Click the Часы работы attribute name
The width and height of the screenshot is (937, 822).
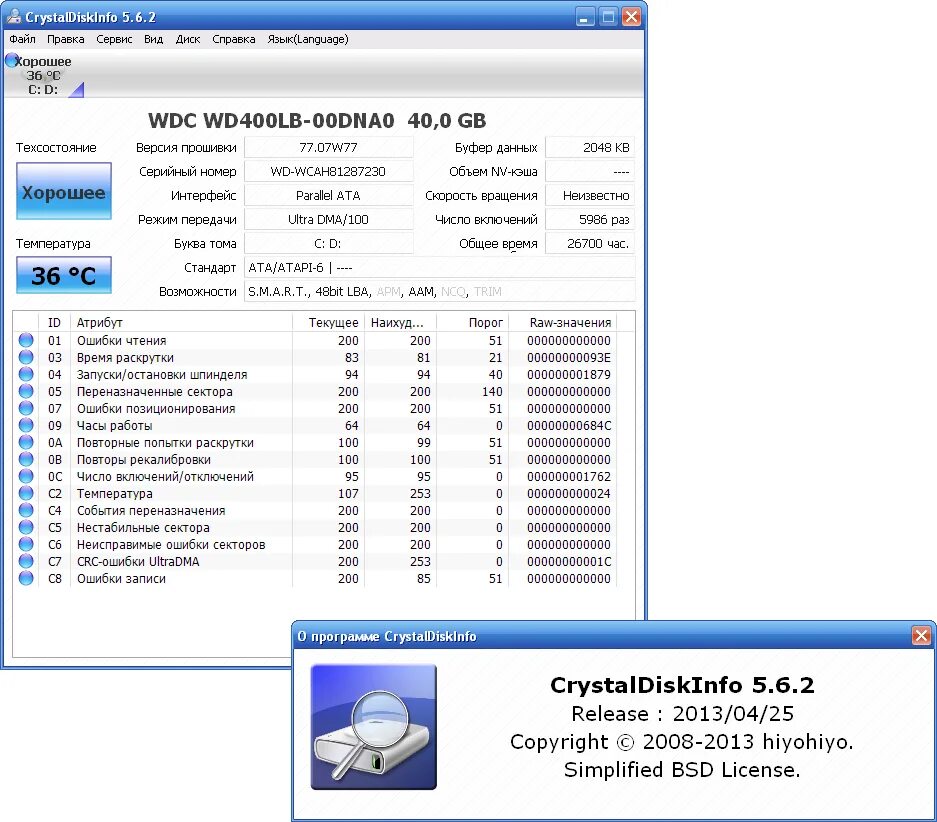click(x=114, y=425)
